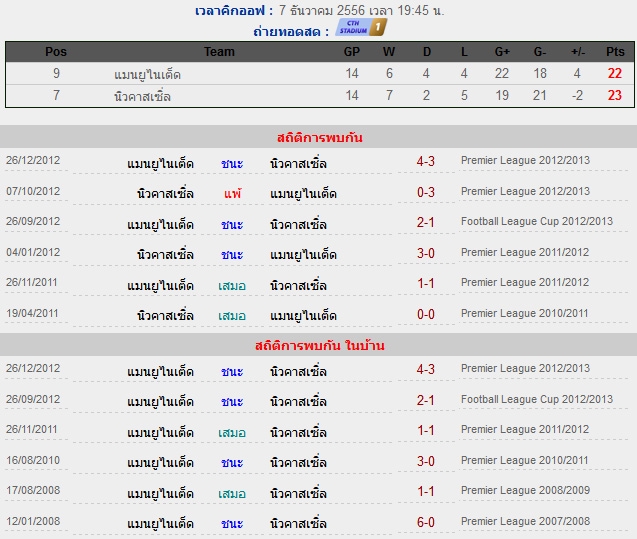Select 'แมนยูไนเต็ด' in the 07/10/2012 row
This screenshot has width=637, height=539.
tap(303, 194)
